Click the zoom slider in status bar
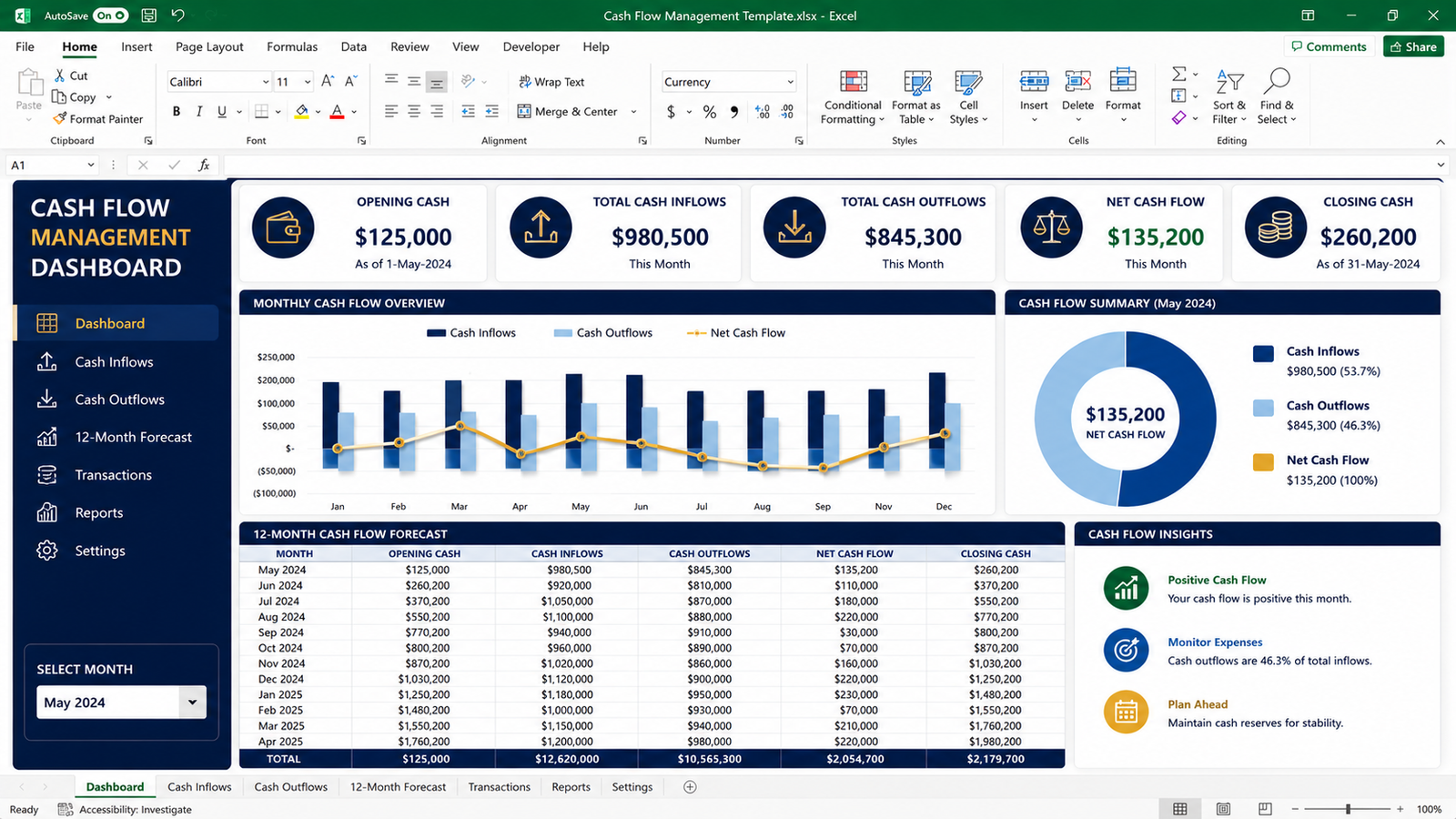Screen dimensions: 1456x819 pyautogui.click(x=1348, y=809)
